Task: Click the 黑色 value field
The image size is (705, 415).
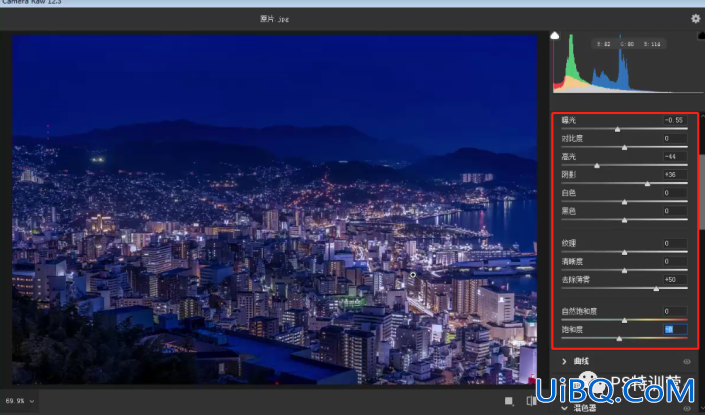Action: tap(675, 211)
